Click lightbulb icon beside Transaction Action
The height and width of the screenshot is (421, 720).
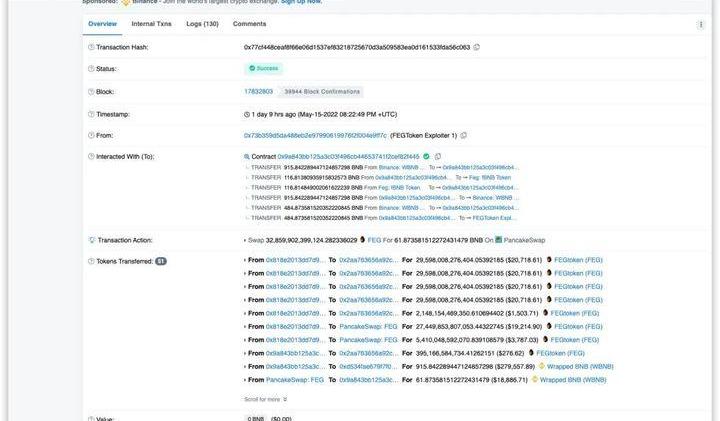(x=91, y=240)
